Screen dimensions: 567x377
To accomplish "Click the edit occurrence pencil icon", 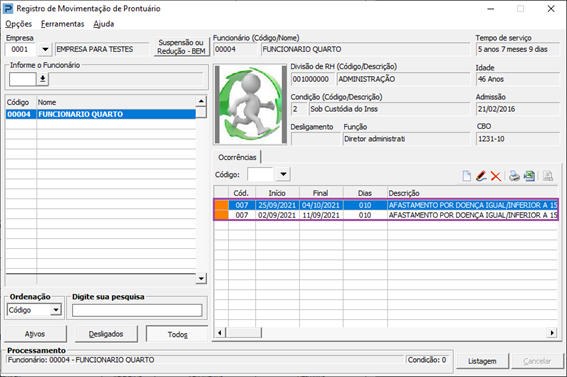I will [x=481, y=176].
